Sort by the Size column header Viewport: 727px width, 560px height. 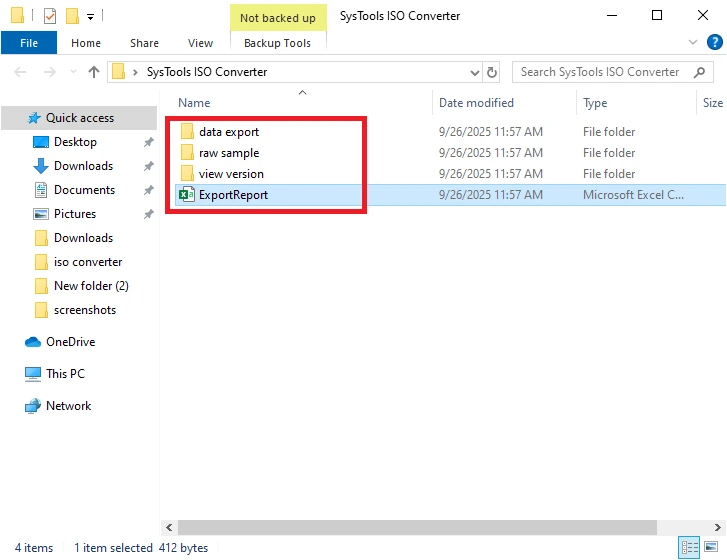pos(713,102)
